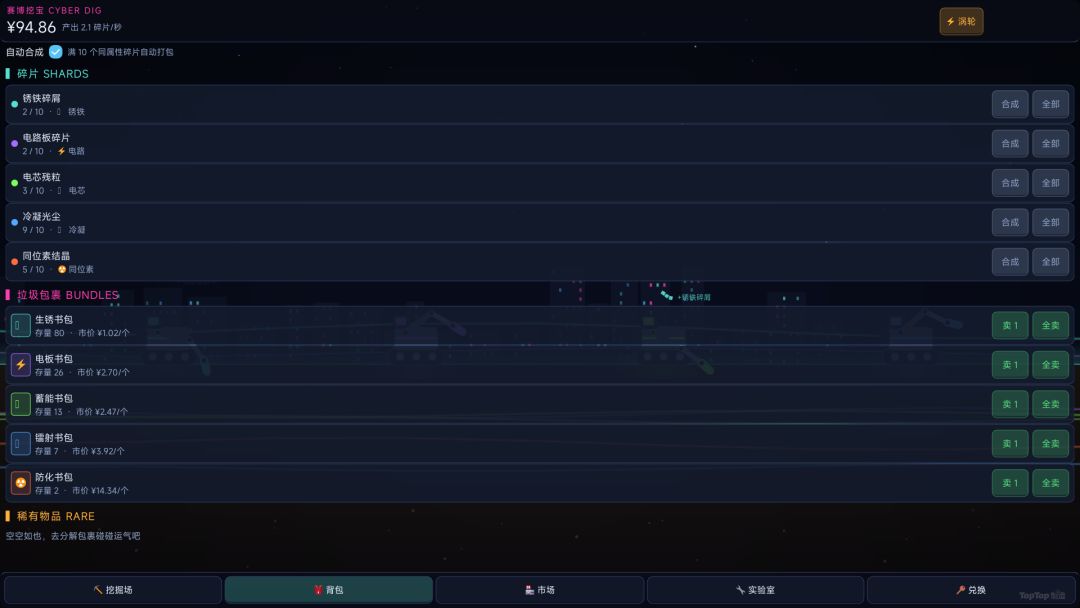Synthesize 冷凝光尘 with 合成 button
The image size is (1080, 608).
1010,222
